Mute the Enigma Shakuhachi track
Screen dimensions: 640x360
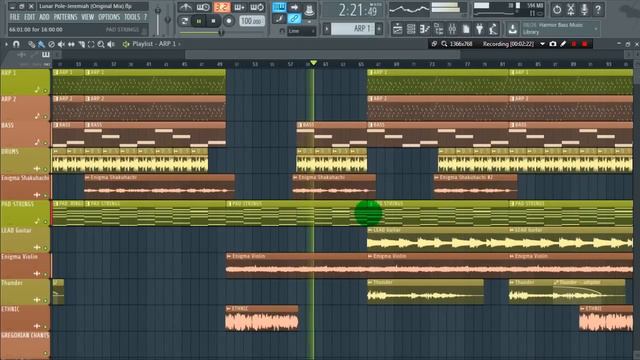(x=45, y=195)
